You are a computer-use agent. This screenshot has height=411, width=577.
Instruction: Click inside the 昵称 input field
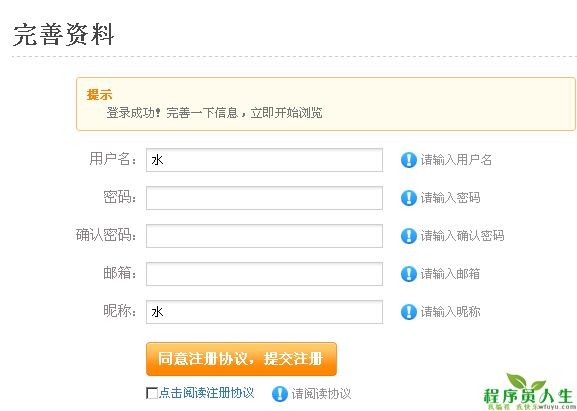click(264, 312)
